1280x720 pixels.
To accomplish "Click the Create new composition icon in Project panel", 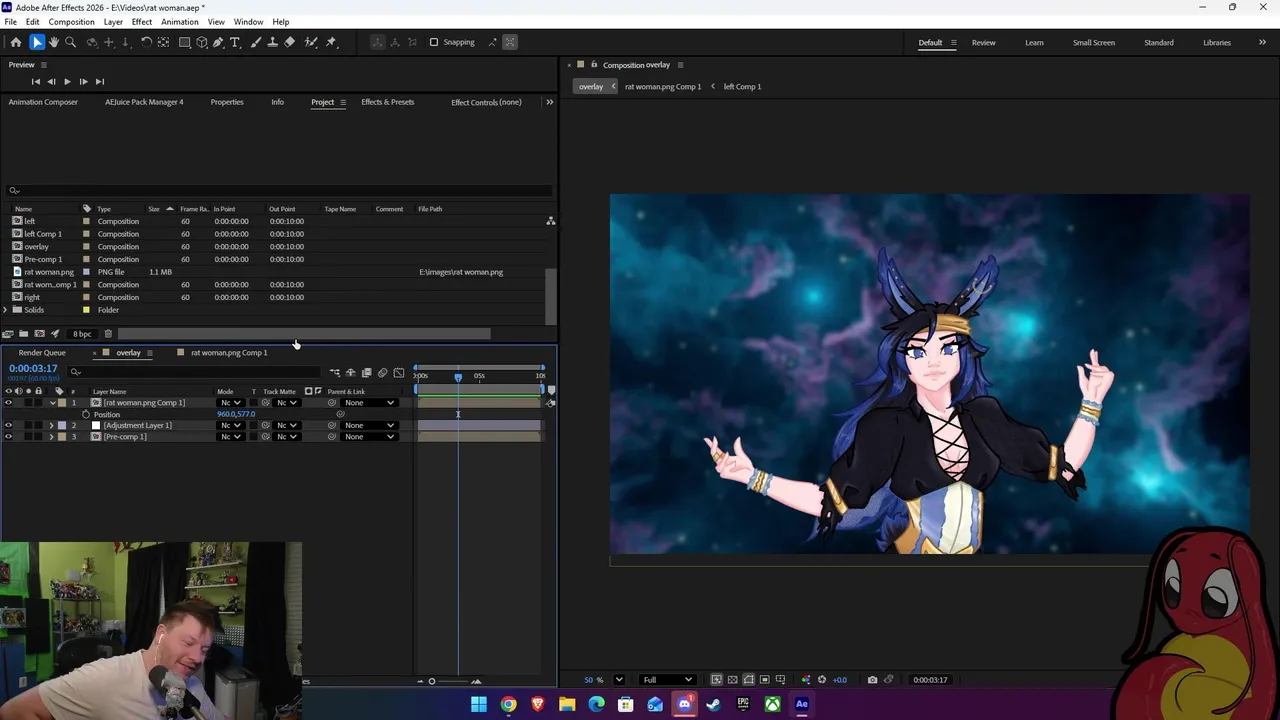I will [x=39, y=334].
